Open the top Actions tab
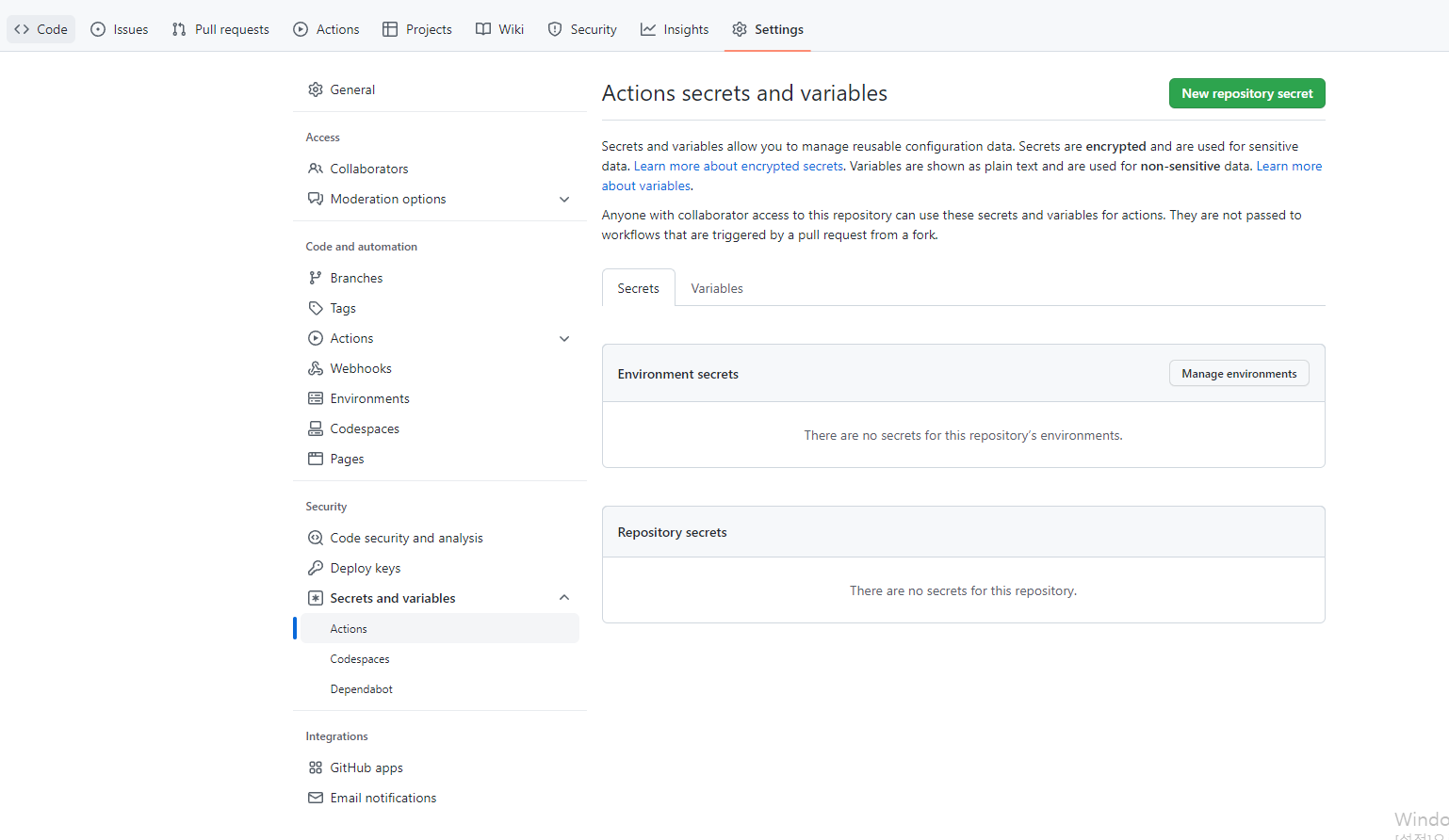This screenshot has height=840, width=1449. 326,29
